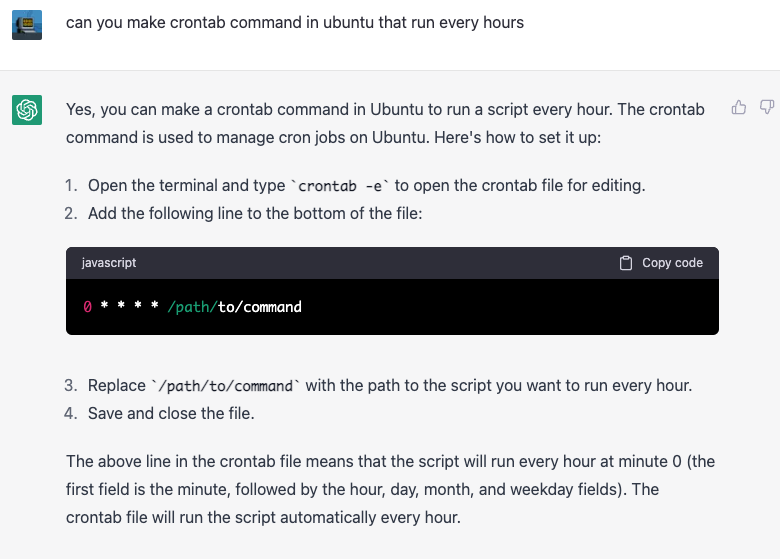Screen dimensions: 780x559
Task: Click the thumbs up feedback icon
Action: tap(739, 107)
